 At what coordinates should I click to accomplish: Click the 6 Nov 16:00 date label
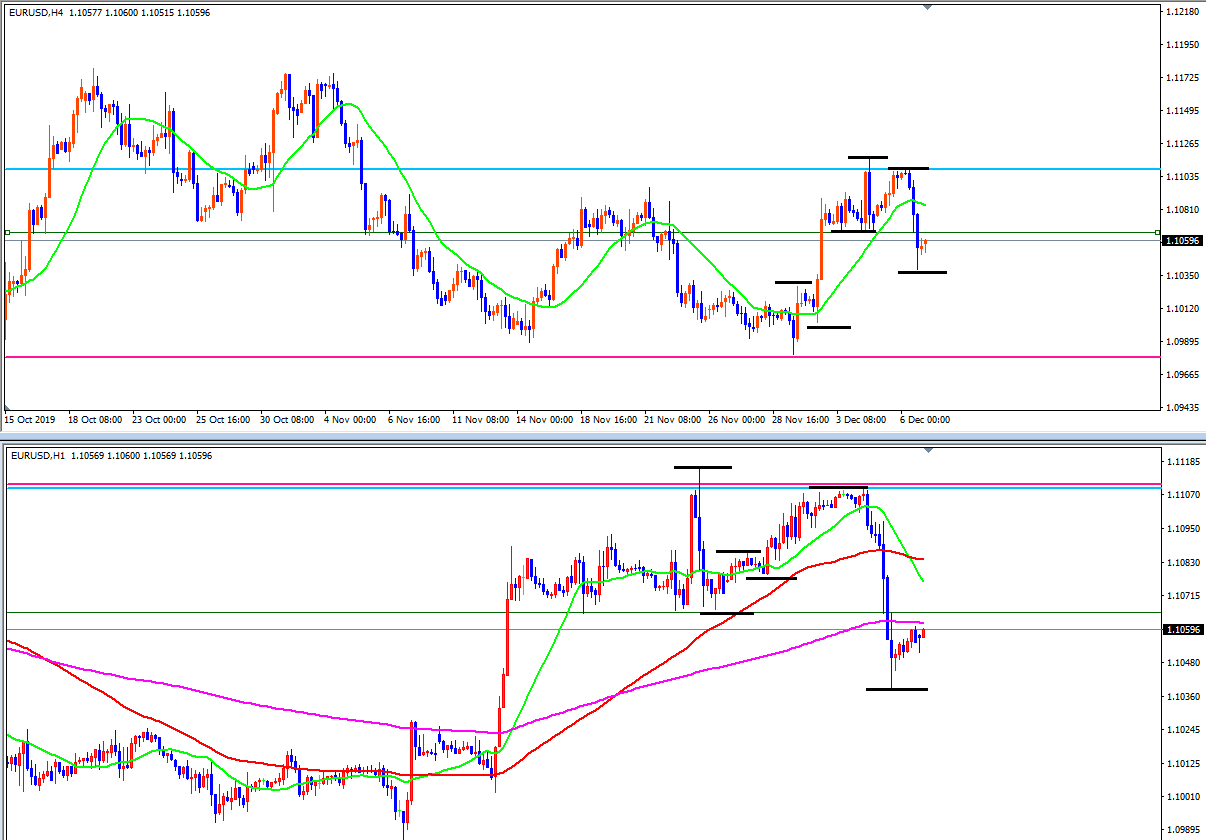click(x=414, y=421)
